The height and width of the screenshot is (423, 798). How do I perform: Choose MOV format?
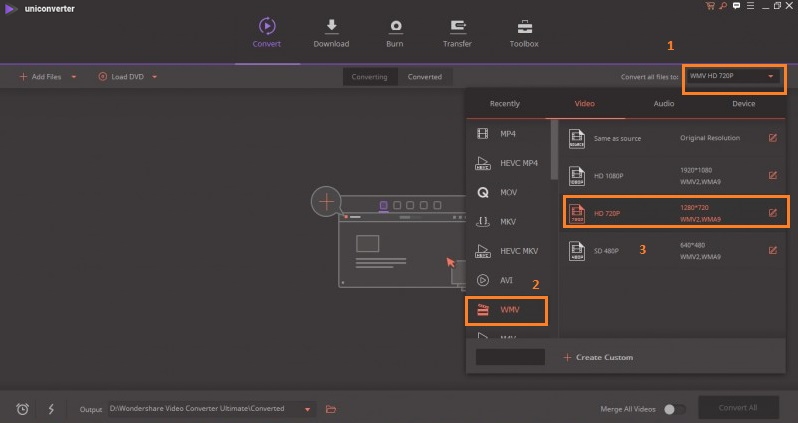[507, 192]
